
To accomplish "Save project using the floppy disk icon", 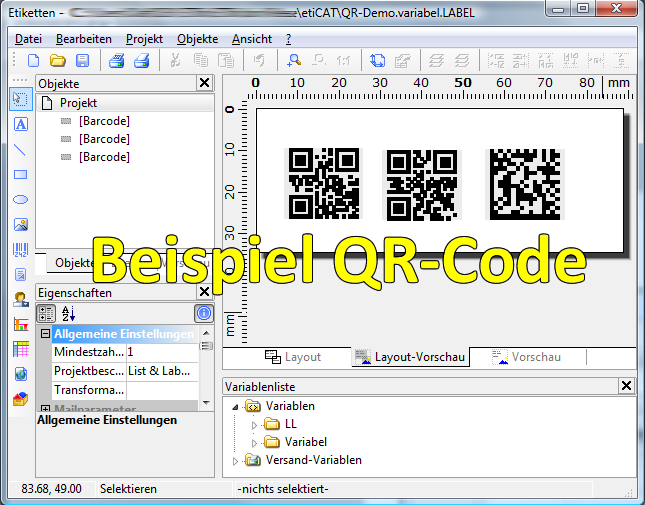I will [x=83, y=61].
